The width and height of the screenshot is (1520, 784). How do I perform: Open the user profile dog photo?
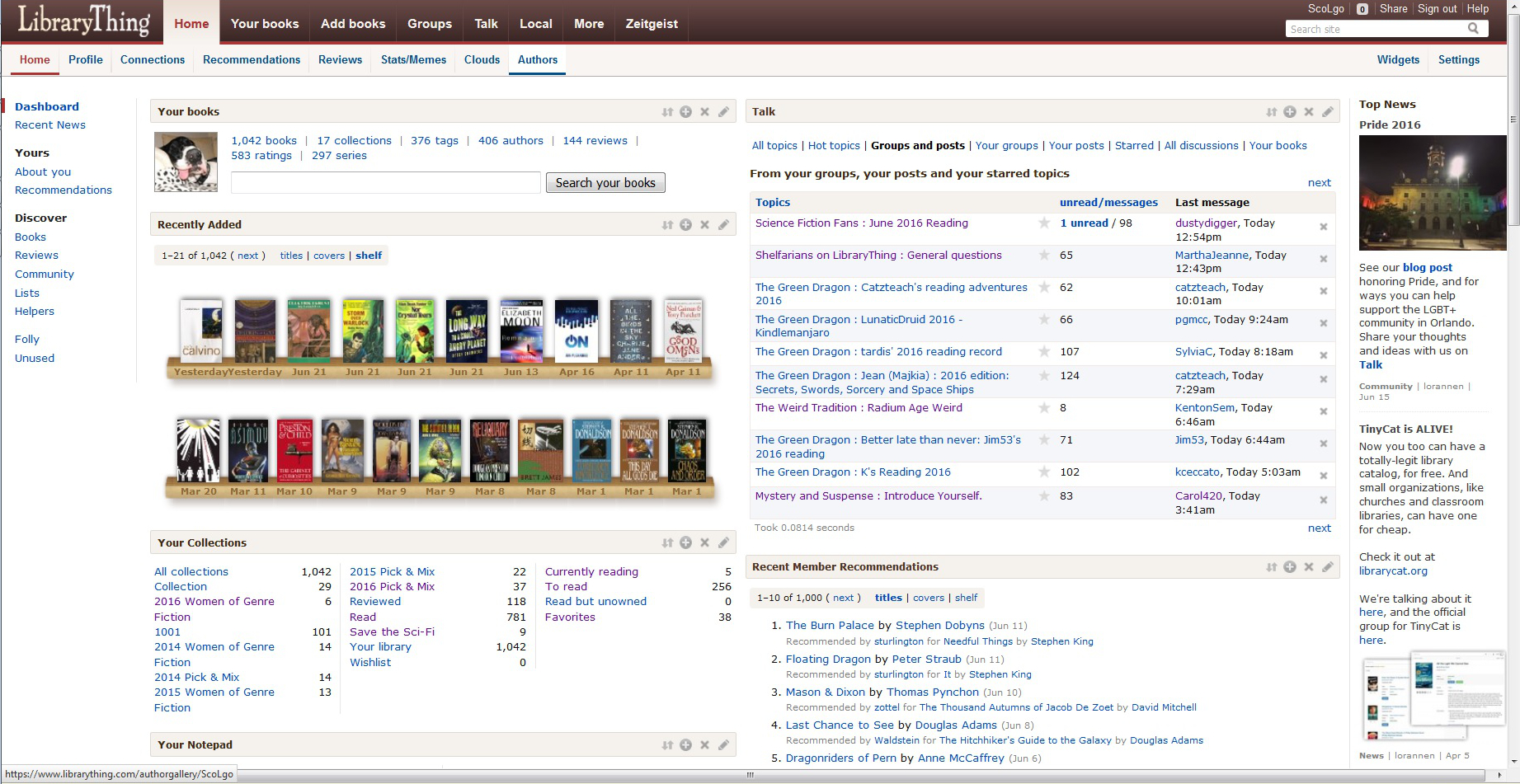tap(186, 162)
